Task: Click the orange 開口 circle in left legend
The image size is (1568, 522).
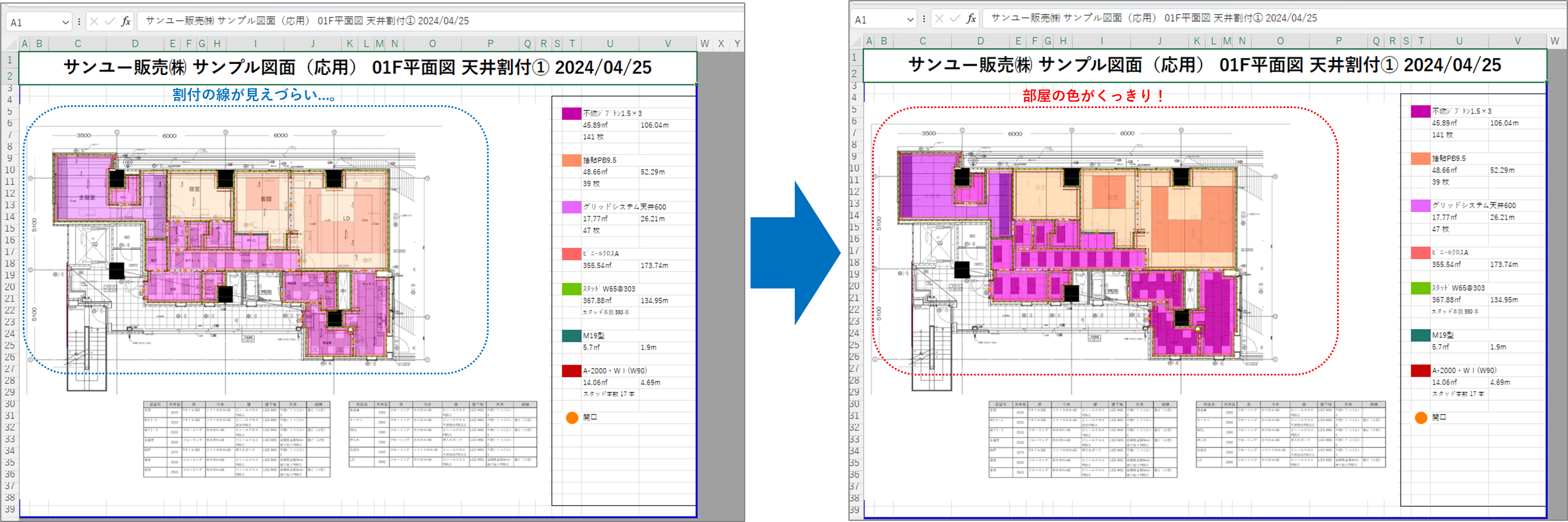Action: click(x=571, y=418)
